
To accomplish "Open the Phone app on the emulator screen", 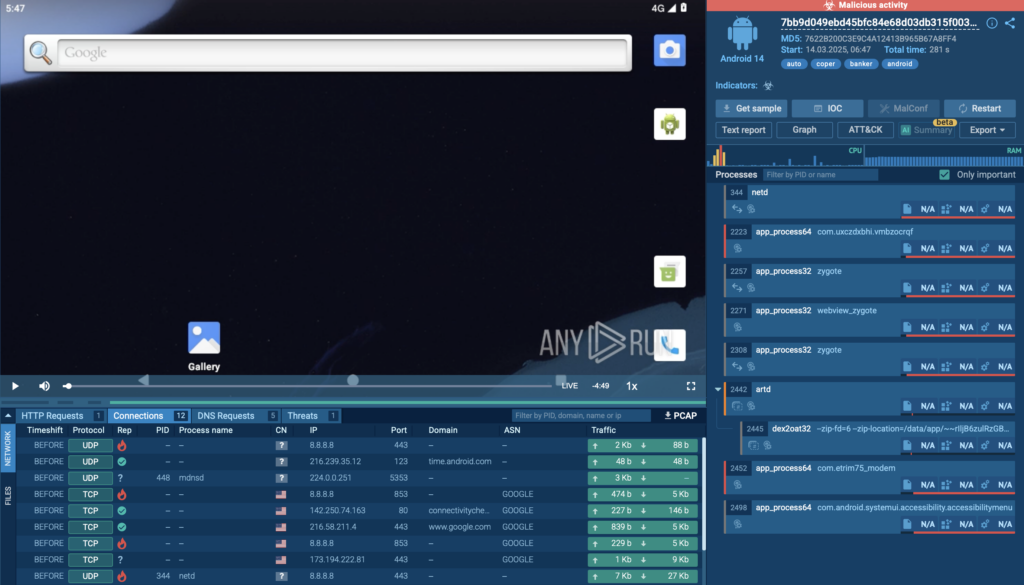I will tap(669, 343).
